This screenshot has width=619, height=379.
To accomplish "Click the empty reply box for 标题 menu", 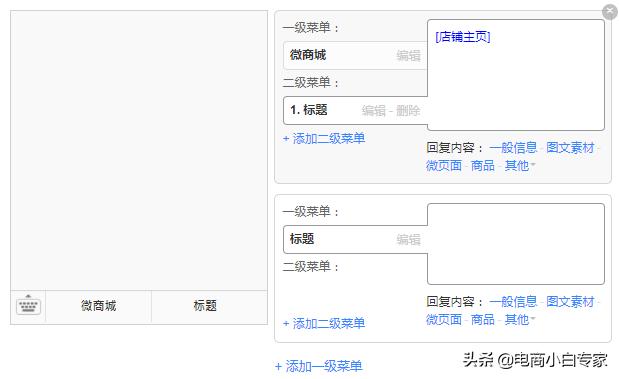I will click(x=516, y=244).
